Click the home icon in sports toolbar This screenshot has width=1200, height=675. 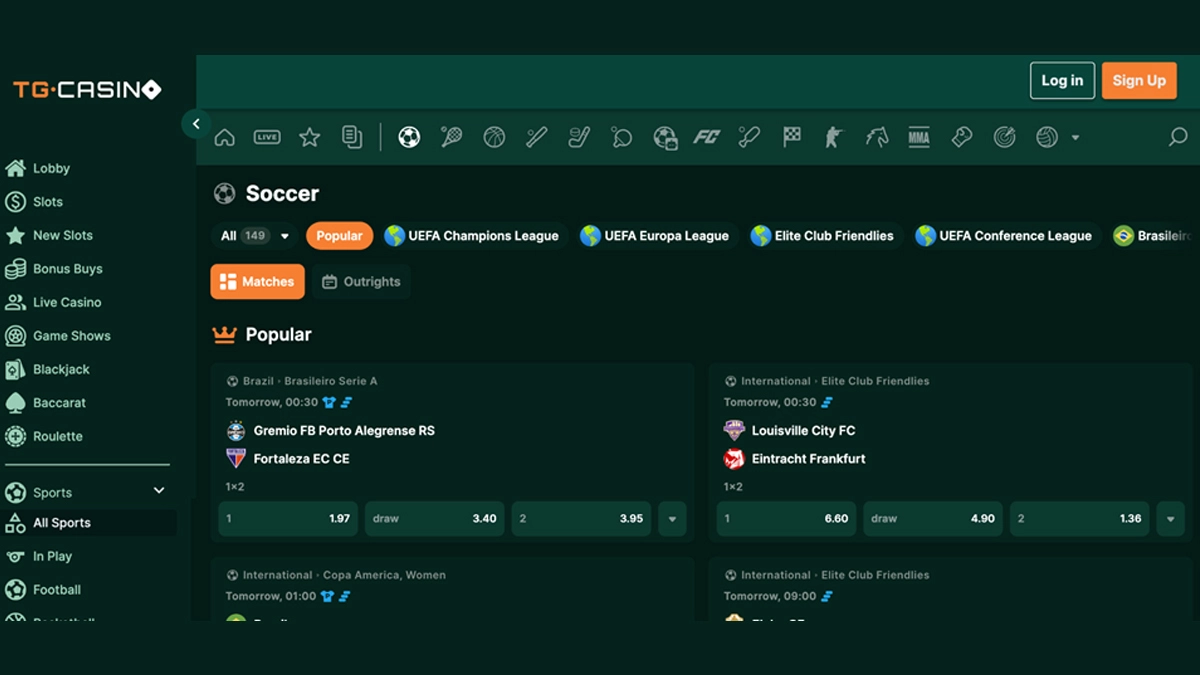(224, 138)
